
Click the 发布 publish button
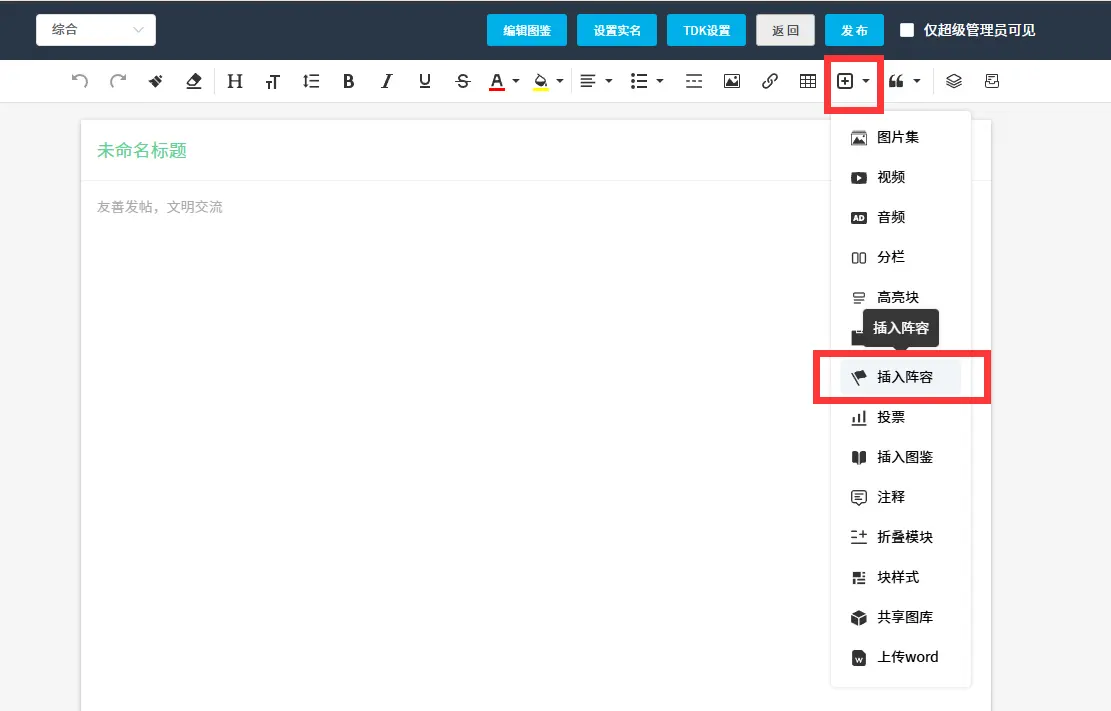[854, 30]
